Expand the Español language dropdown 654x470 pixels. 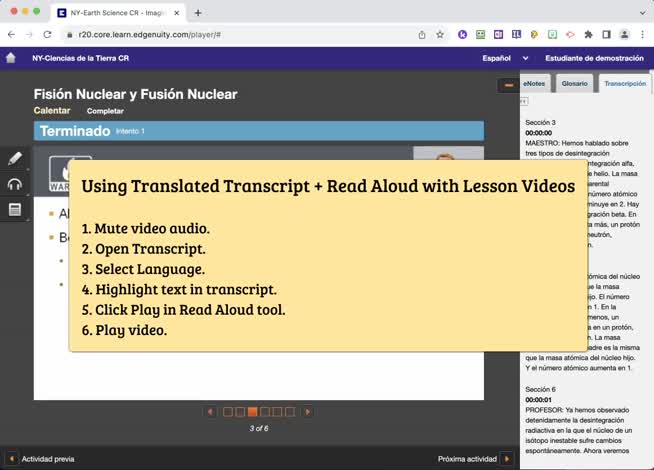pyautogui.click(x=502, y=58)
